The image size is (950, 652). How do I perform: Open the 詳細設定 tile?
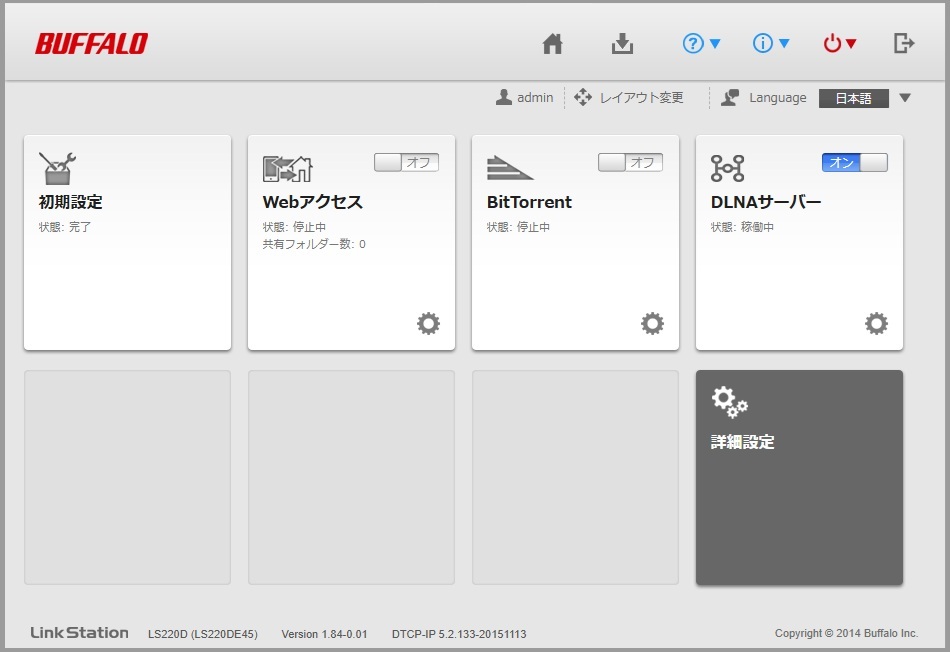coord(799,477)
